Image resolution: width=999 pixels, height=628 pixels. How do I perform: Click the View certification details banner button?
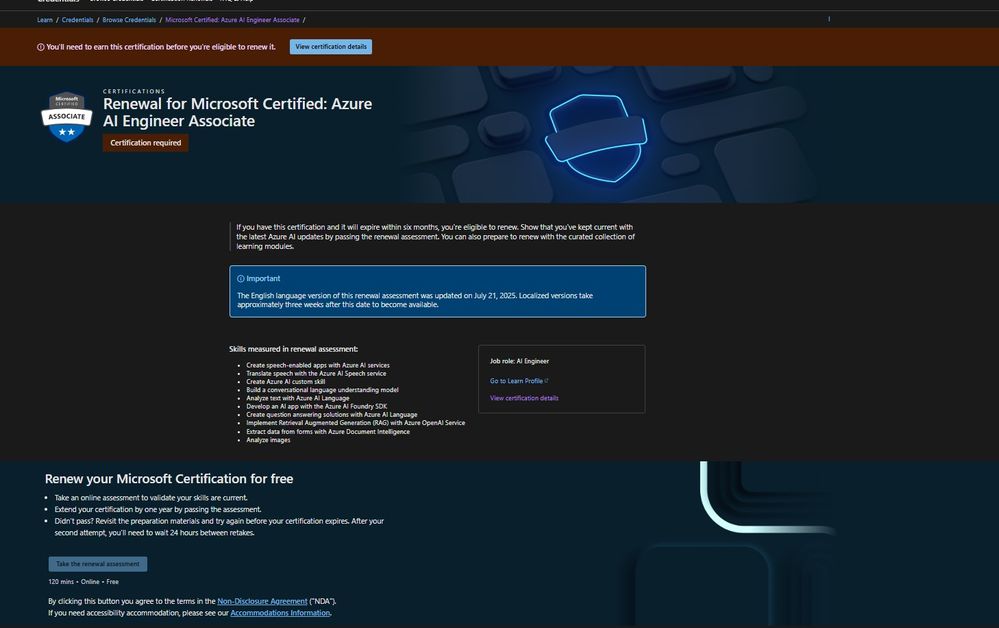pyautogui.click(x=331, y=46)
